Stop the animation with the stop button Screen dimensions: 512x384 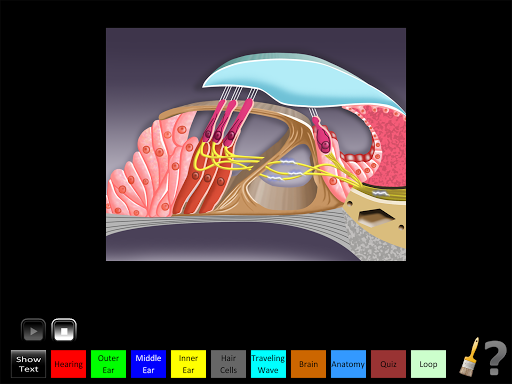click(x=64, y=330)
